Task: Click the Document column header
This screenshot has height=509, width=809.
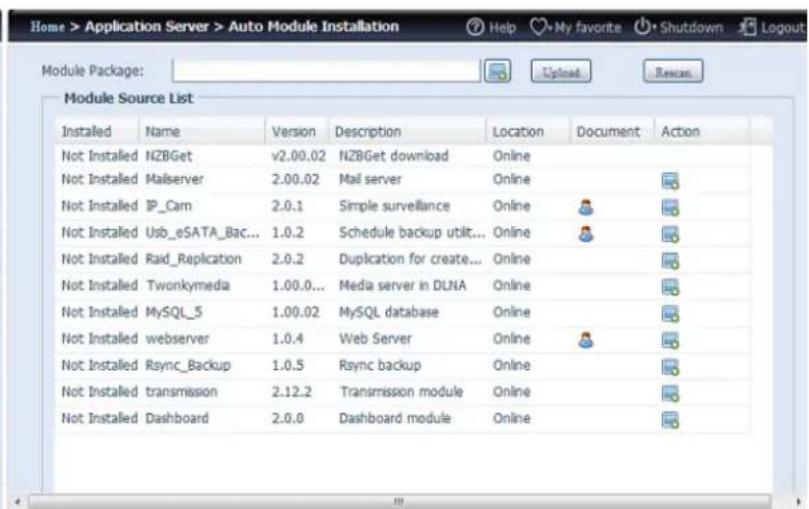Action: (x=612, y=132)
